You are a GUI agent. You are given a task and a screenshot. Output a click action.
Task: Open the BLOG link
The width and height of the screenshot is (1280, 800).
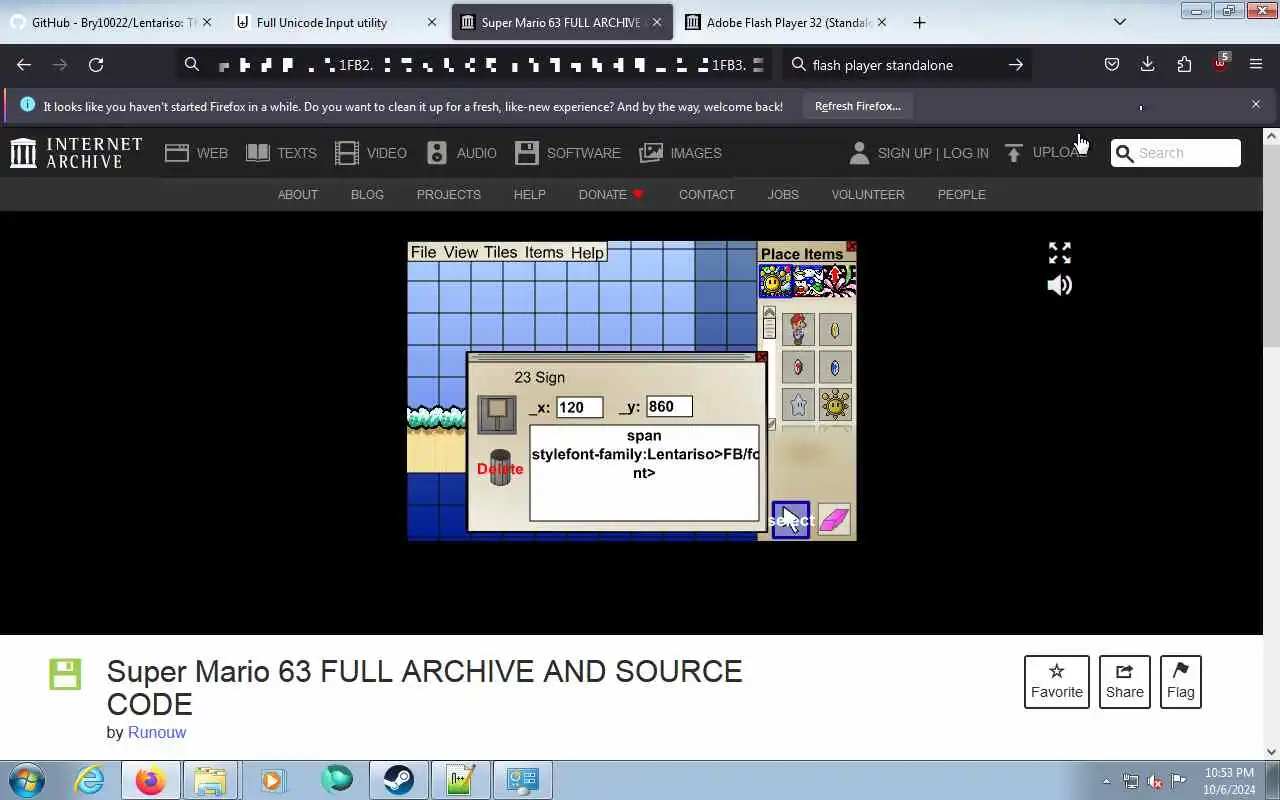click(x=367, y=194)
